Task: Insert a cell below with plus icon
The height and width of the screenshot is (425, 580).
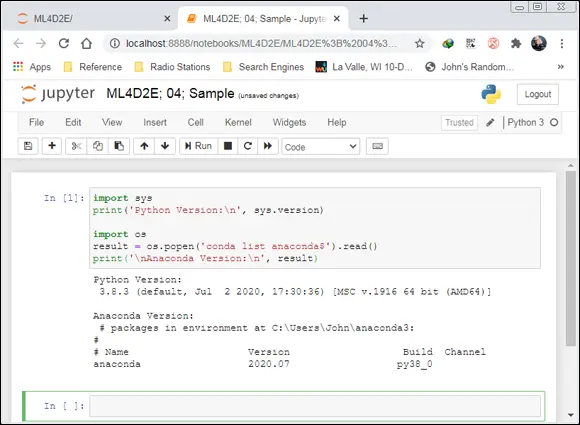Action: click(x=52, y=146)
